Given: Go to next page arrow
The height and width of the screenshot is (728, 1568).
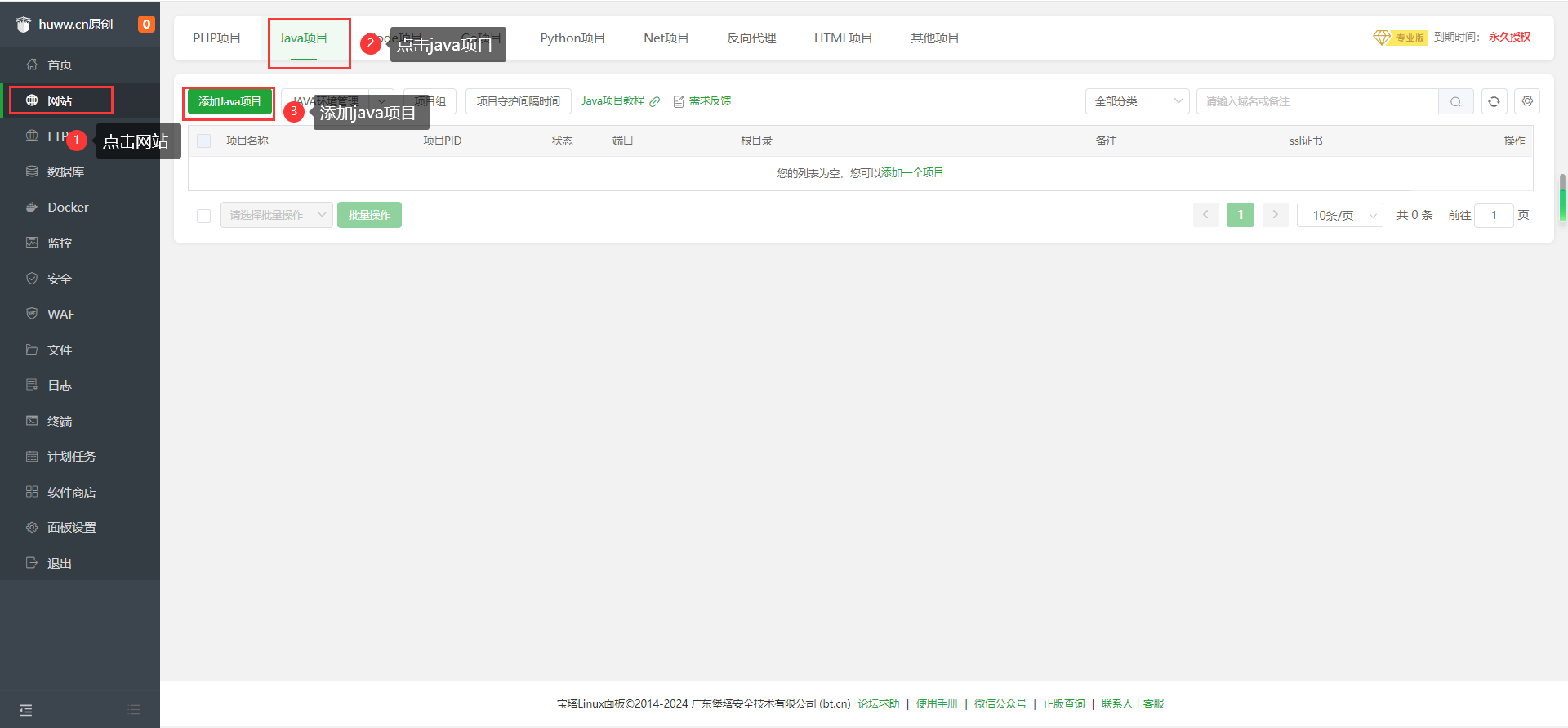Looking at the screenshot, I should point(1275,215).
